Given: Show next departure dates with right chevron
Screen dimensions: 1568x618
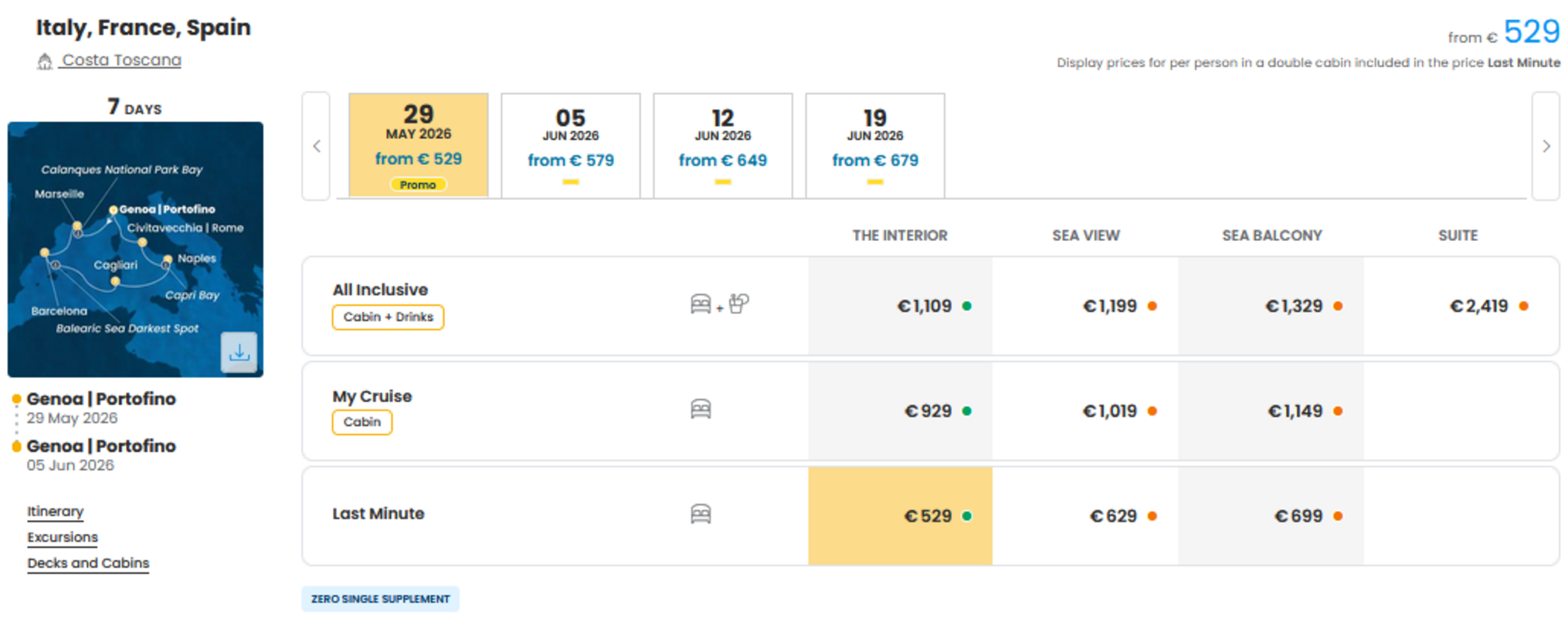Looking at the screenshot, I should (x=1546, y=146).
